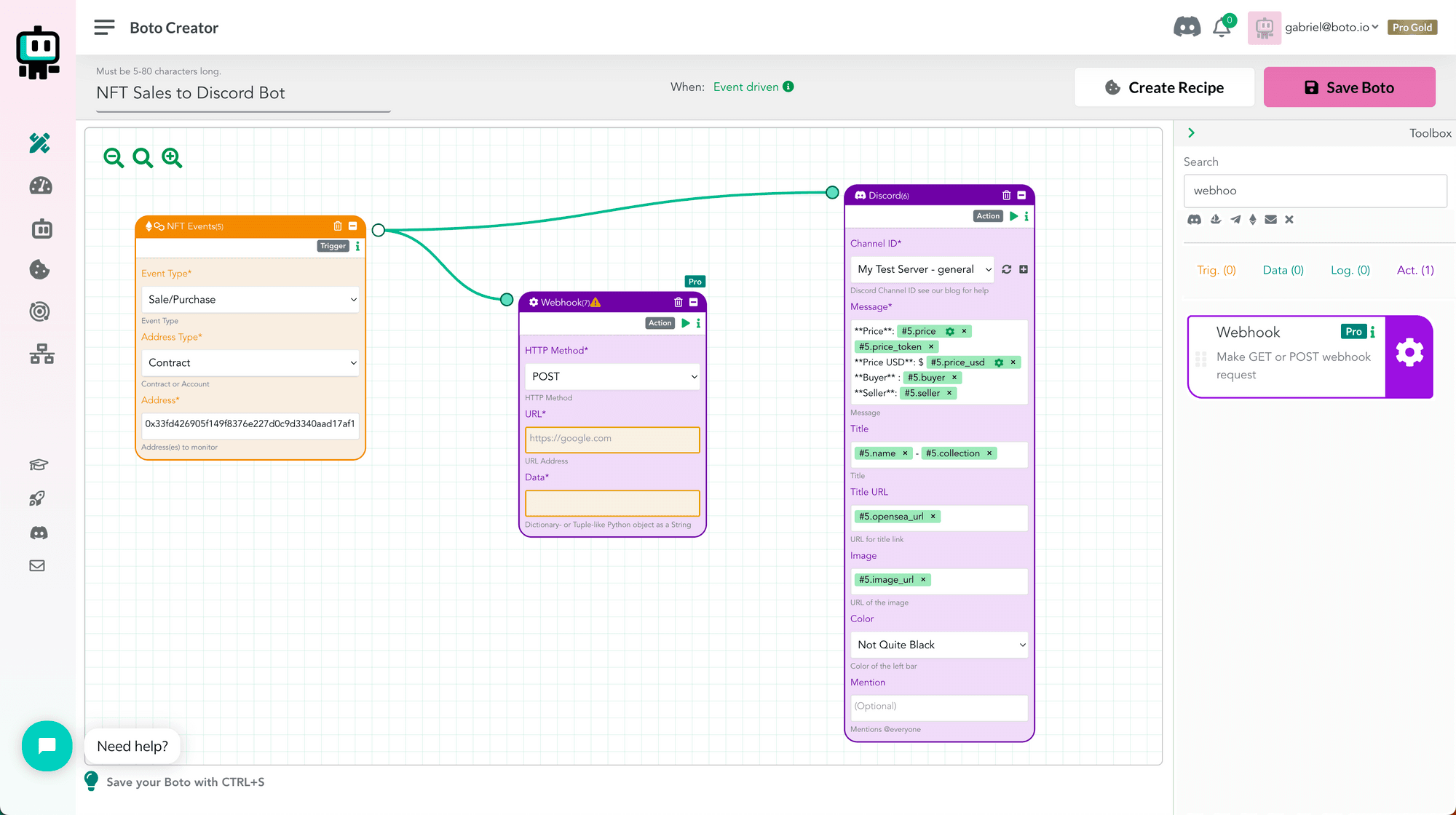This screenshot has width=1456, height=815.
Task: Open Address Type dropdown Contract
Action: [250, 363]
